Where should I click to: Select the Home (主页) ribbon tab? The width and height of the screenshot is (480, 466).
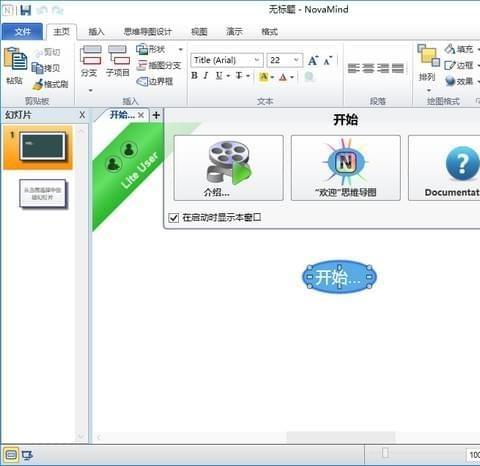click(62, 32)
